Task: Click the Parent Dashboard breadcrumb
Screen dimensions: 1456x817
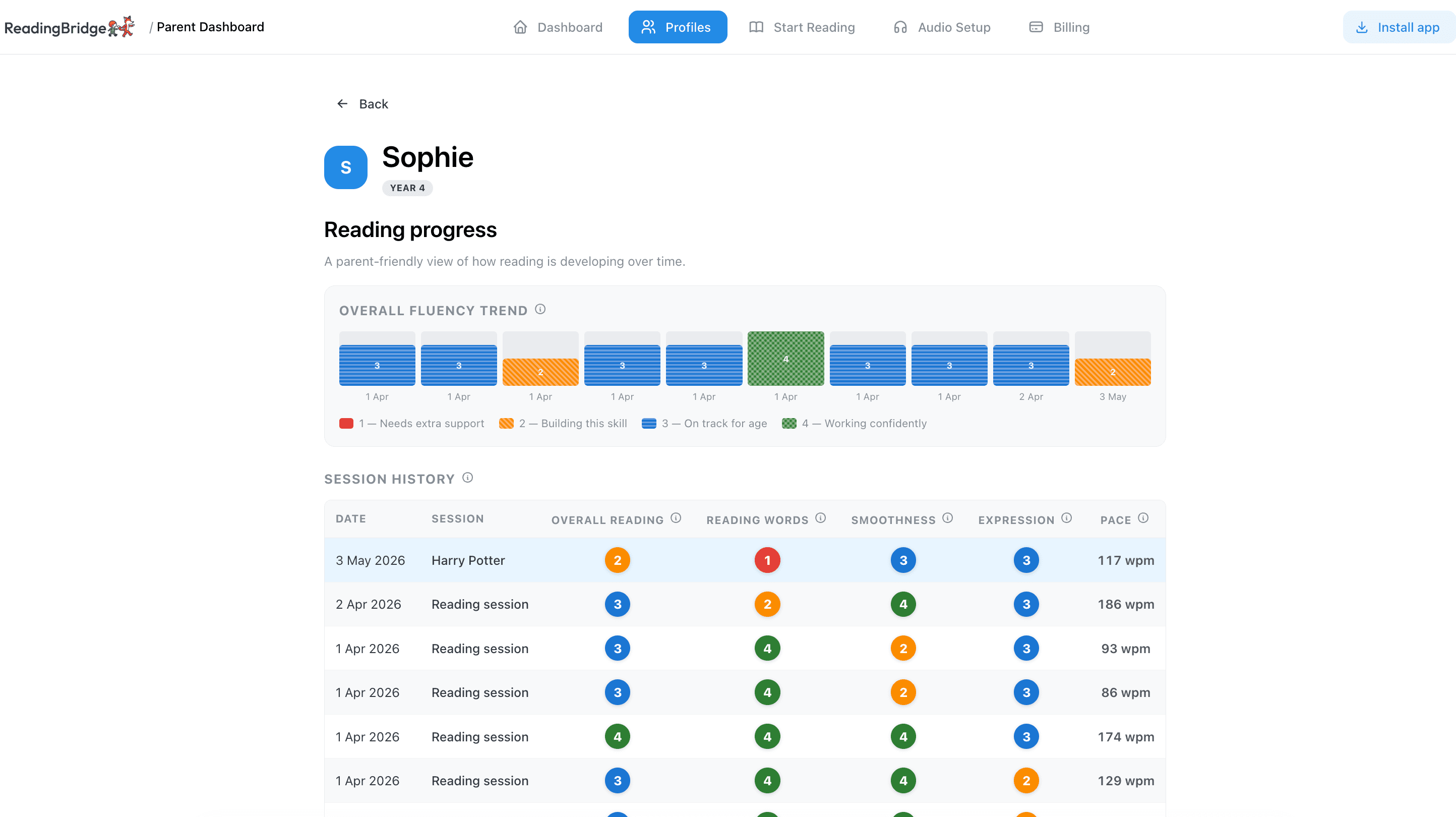Action: coord(210,27)
